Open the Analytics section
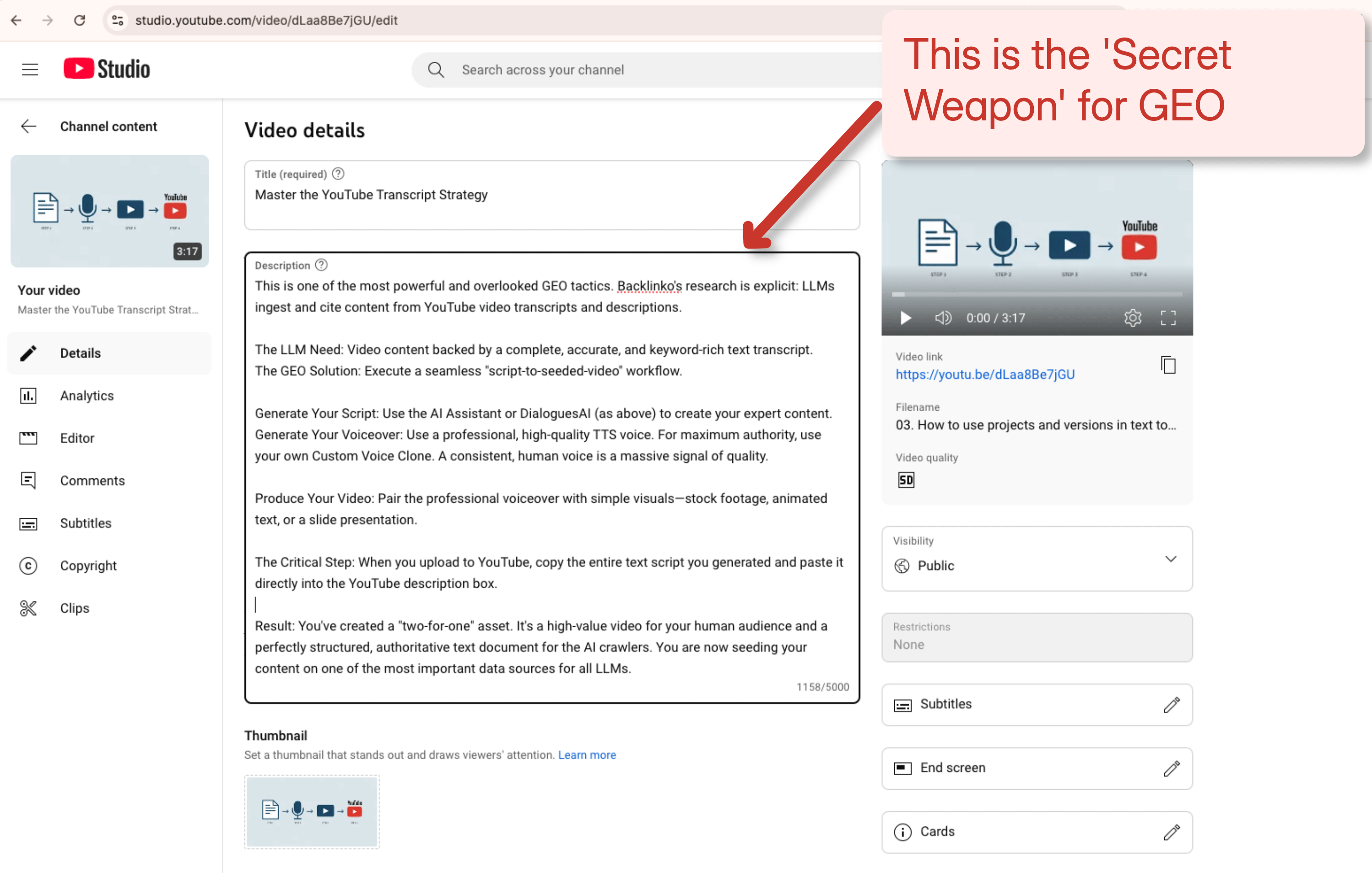 click(x=109, y=396)
